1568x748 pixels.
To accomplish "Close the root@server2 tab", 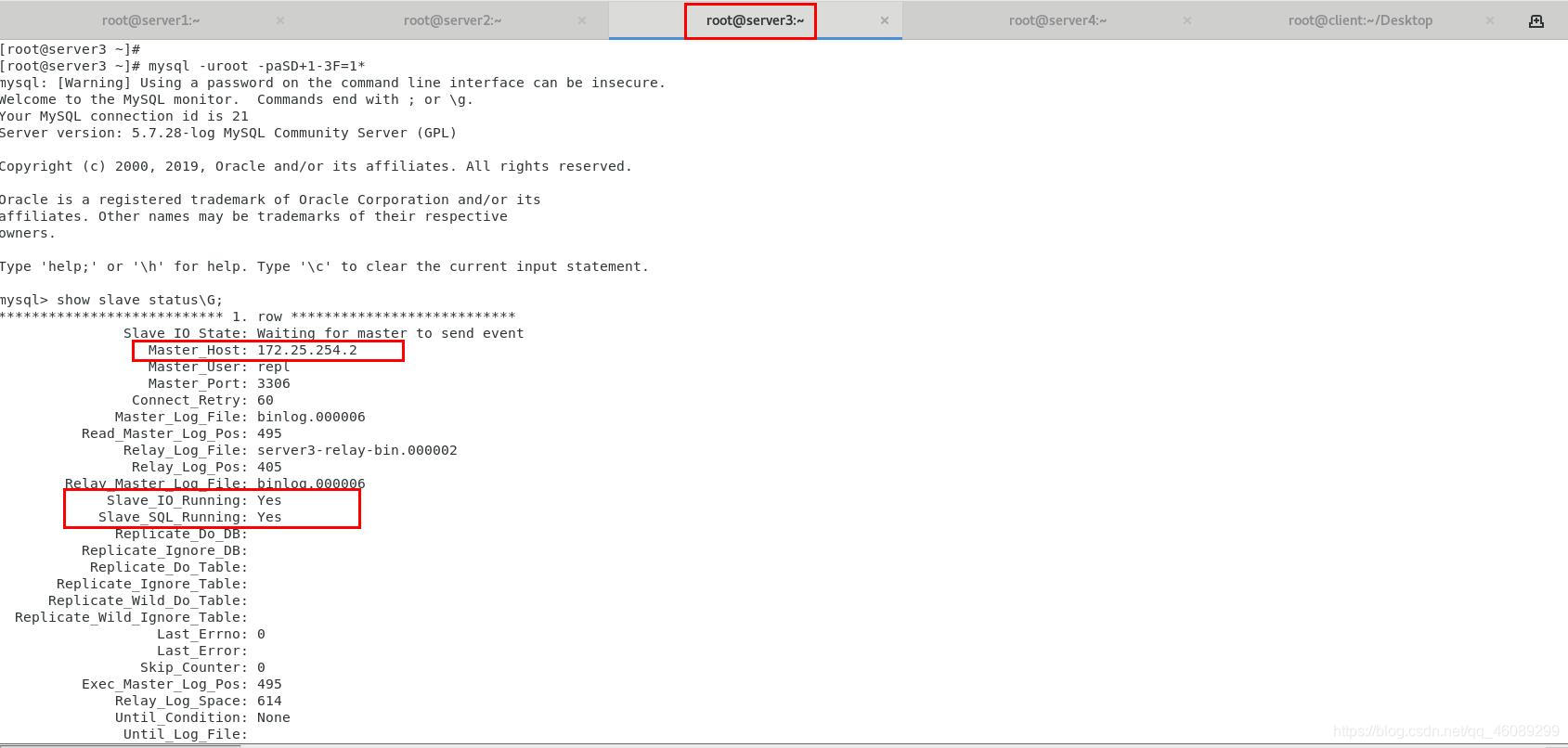I will click(x=582, y=20).
